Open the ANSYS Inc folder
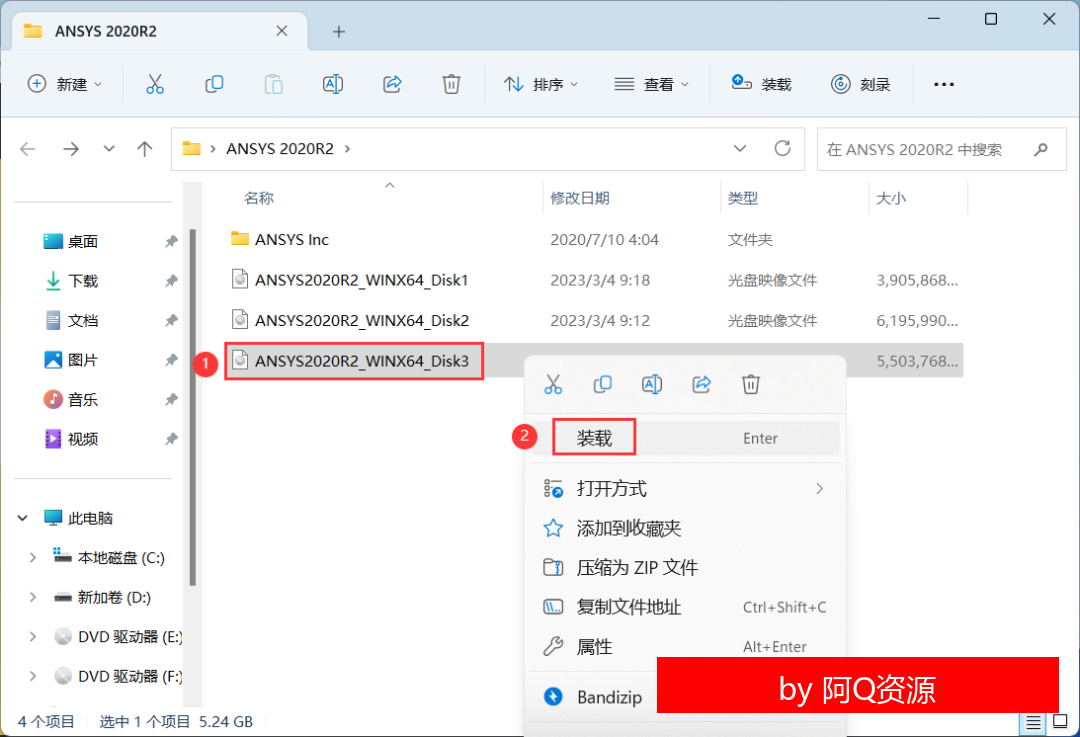 tap(291, 240)
